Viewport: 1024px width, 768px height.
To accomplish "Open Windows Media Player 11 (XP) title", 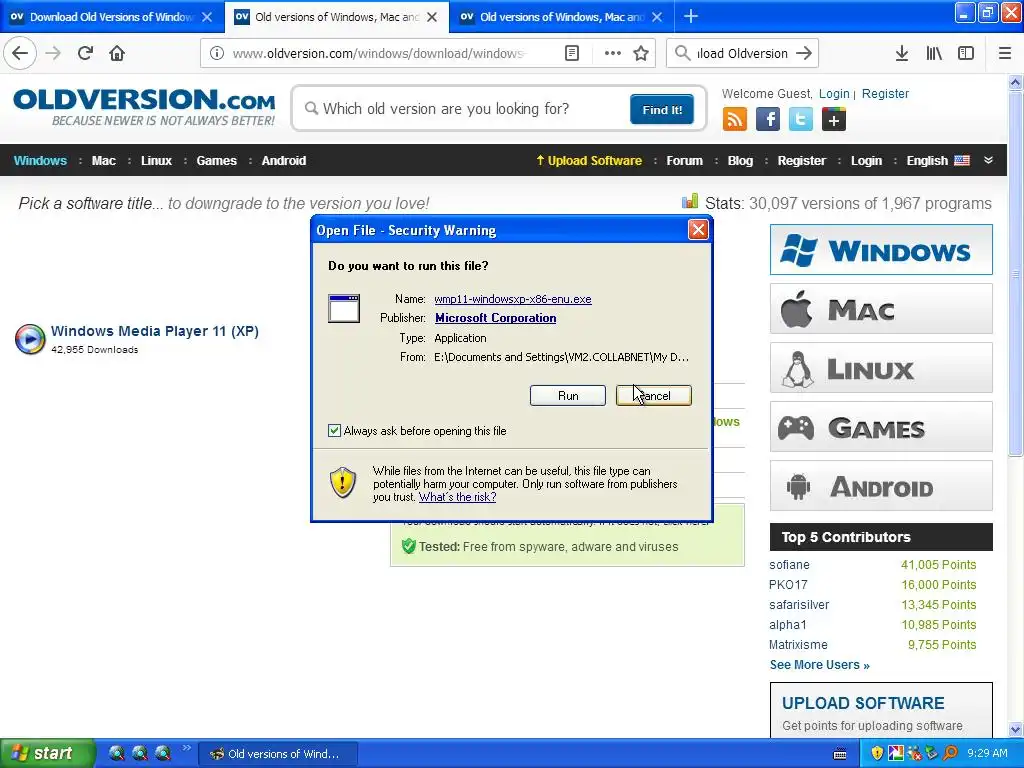I will point(155,331).
